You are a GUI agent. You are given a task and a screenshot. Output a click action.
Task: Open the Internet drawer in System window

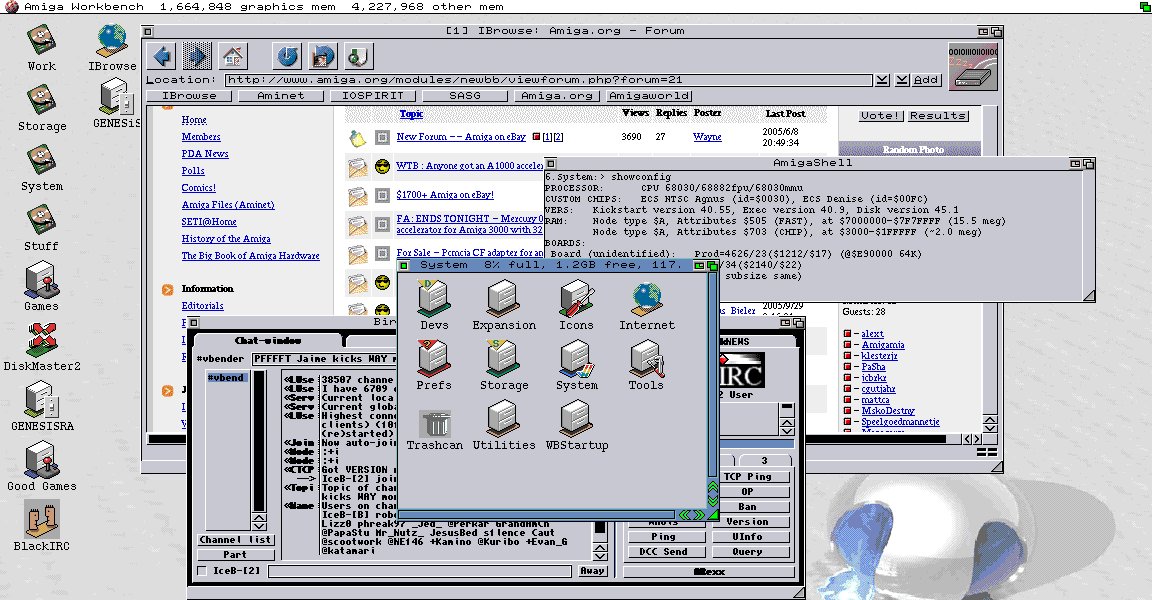[x=647, y=306]
